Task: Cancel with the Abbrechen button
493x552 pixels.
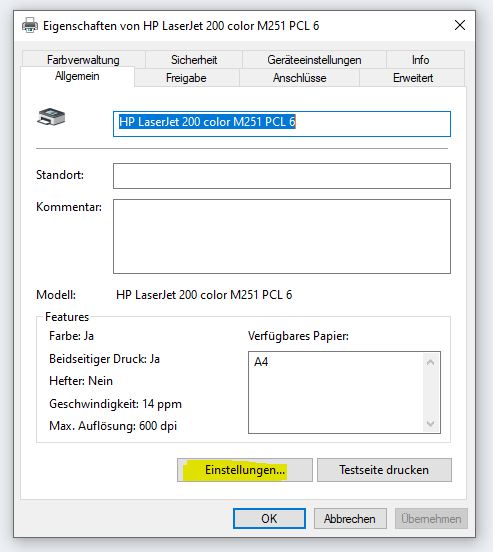Action: [x=350, y=519]
